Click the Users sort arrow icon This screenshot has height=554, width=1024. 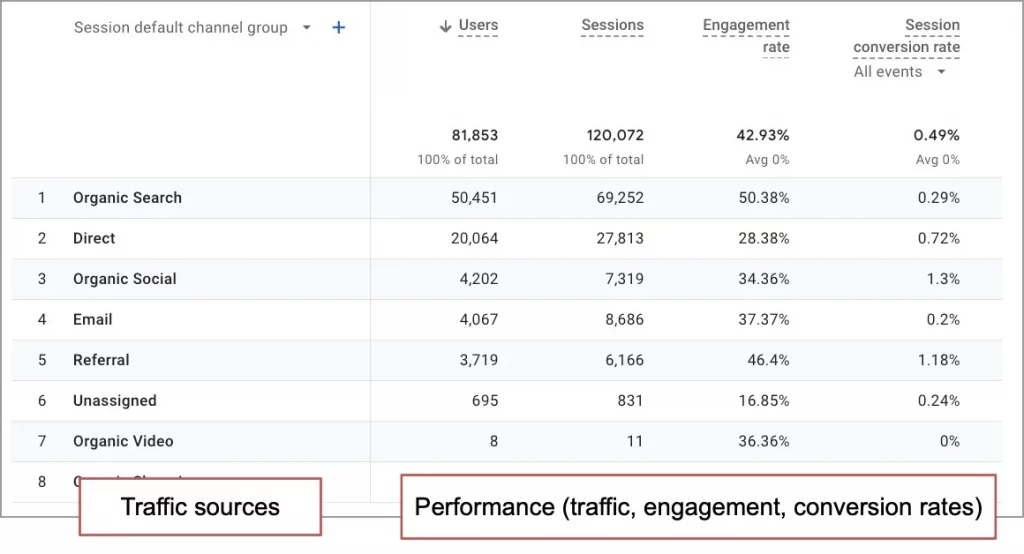[445, 27]
